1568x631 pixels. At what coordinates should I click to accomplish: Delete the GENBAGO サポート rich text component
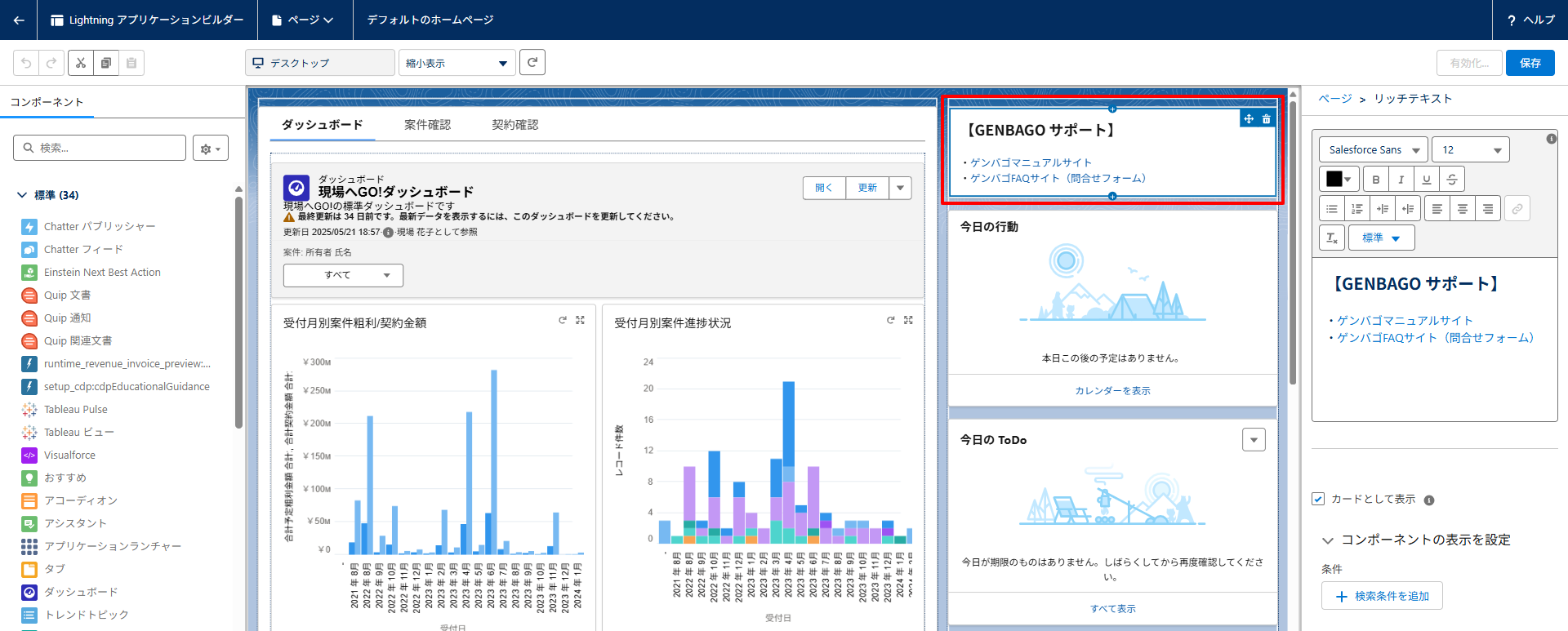1266,119
